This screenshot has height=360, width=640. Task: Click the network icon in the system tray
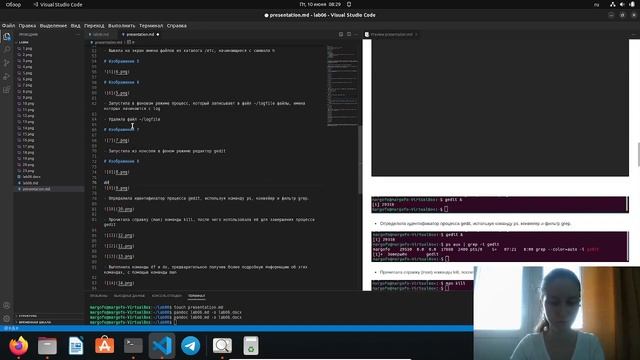613,4
